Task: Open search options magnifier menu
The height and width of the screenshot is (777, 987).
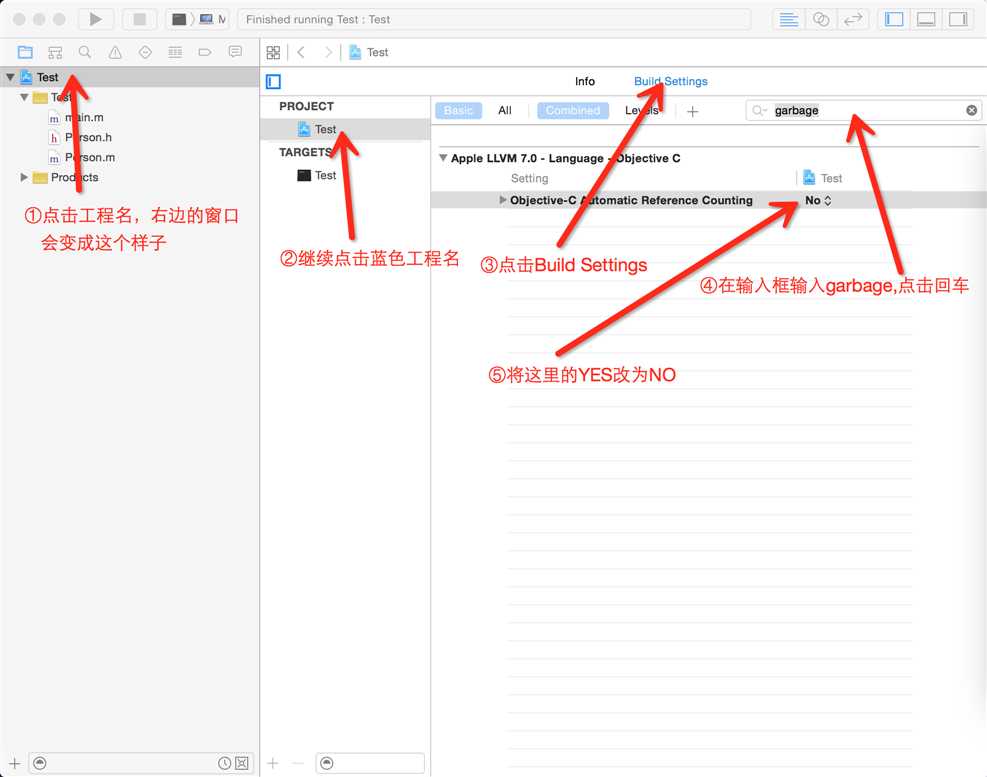Action: coord(759,110)
